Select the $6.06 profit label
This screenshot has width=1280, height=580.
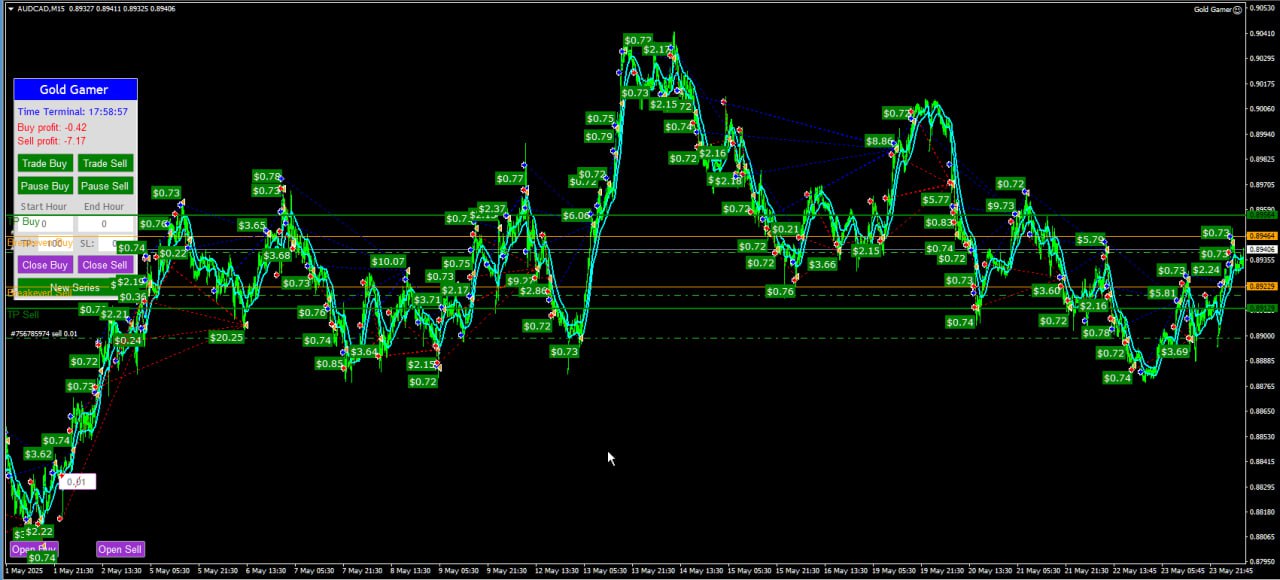pyautogui.click(x=576, y=215)
